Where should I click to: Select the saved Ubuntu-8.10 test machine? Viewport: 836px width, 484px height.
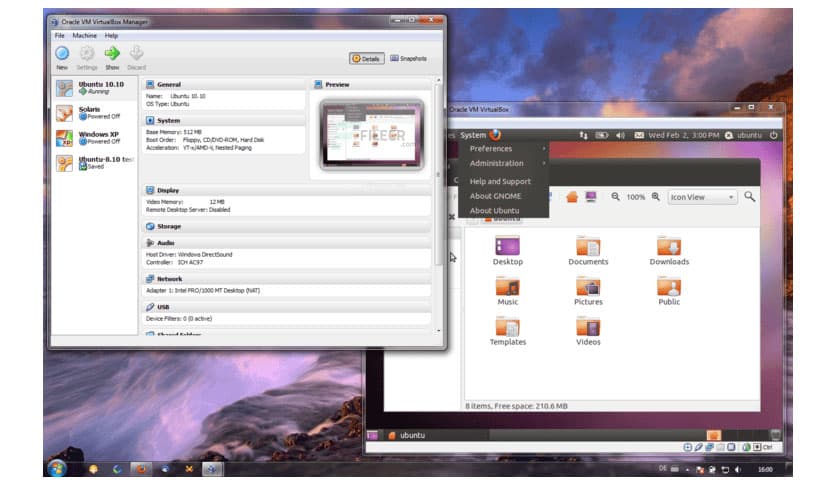point(94,163)
